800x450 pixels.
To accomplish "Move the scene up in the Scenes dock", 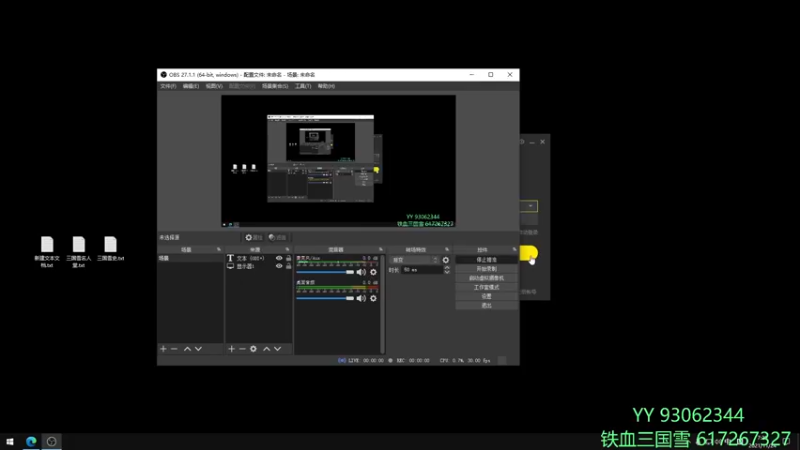I will click(x=187, y=349).
